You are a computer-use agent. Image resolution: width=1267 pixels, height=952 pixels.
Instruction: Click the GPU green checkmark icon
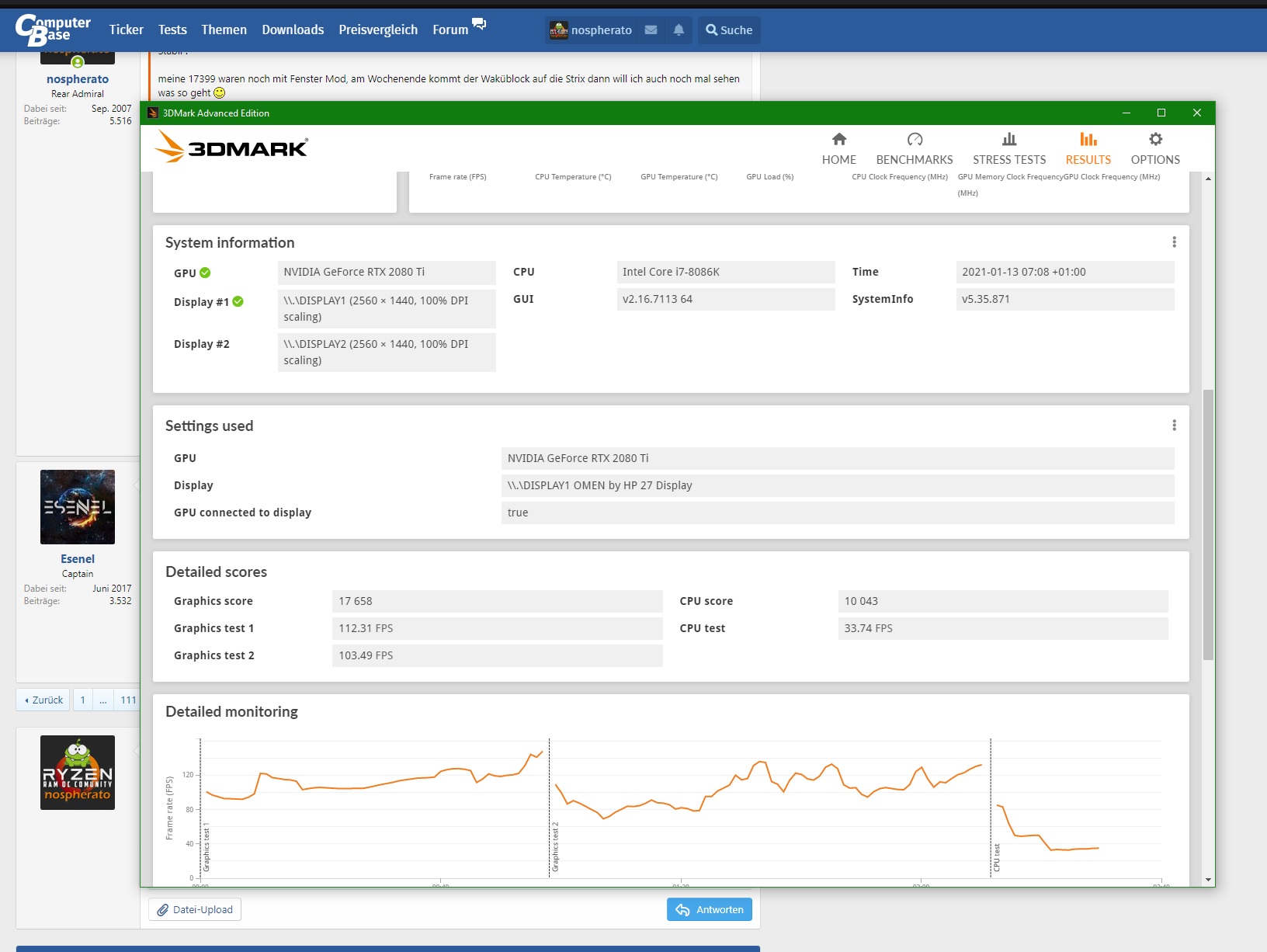(205, 273)
